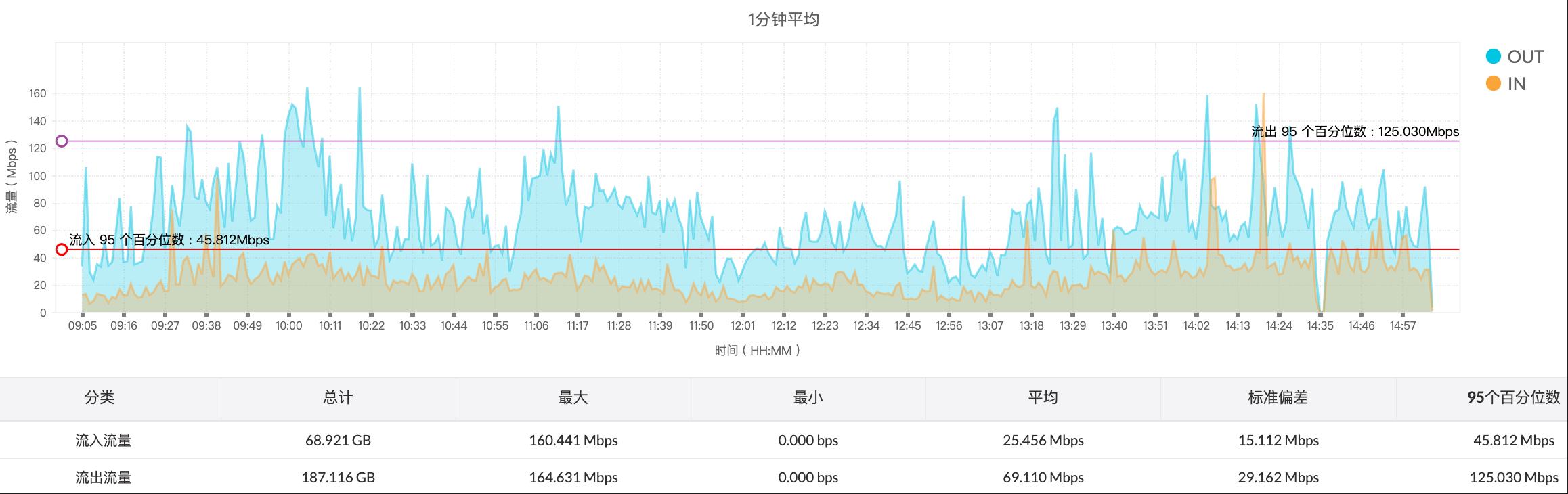Sort by 标准偏差 column header
Viewport: 1568px width, 494px height.
click(x=1278, y=398)
